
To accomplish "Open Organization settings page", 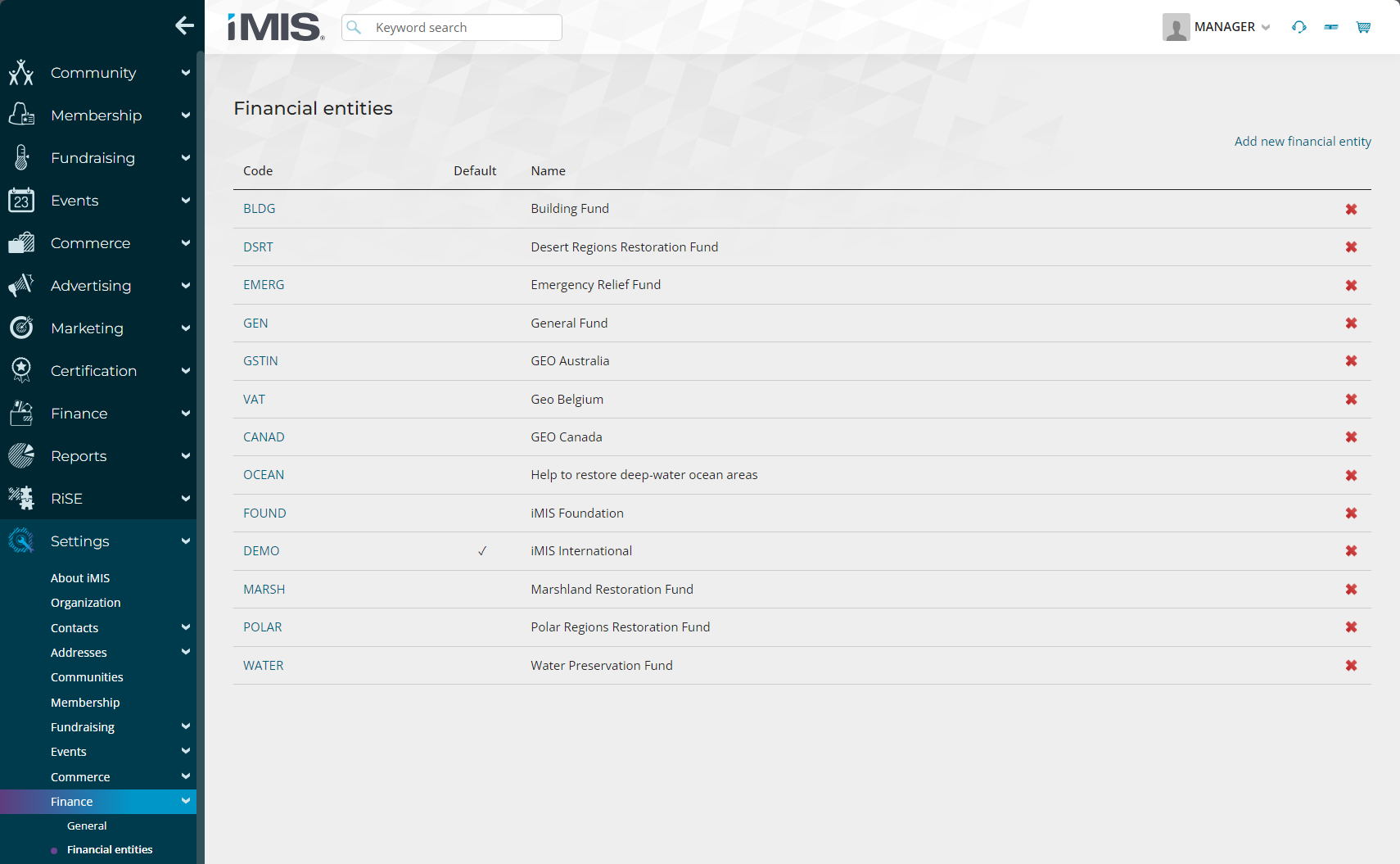I will coord(86,603).
